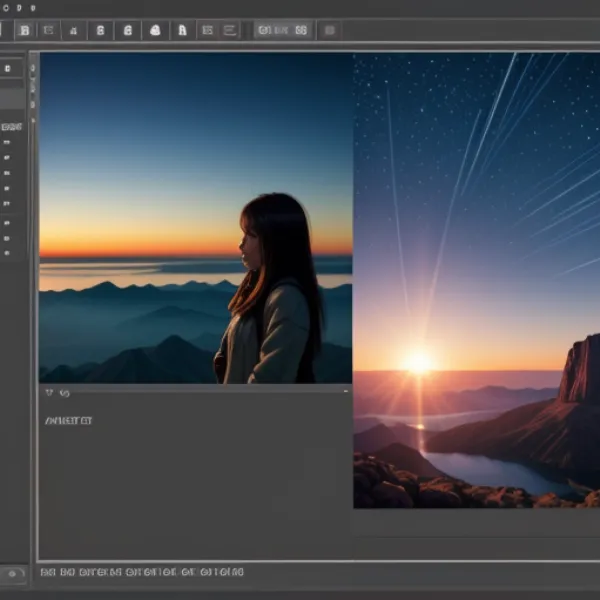This screenshot has width=600, height=600.
Task: Click the first toolbar icon with letter B
Action: click(26, 30)
